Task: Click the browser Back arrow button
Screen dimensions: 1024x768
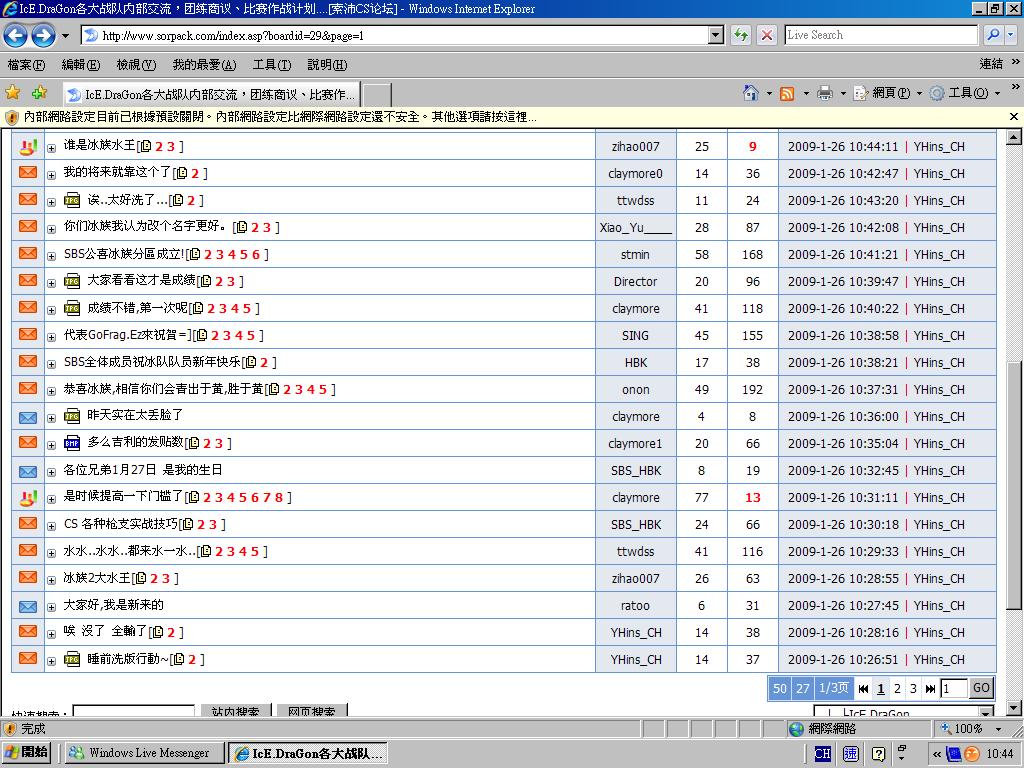Action: (16, 36)
